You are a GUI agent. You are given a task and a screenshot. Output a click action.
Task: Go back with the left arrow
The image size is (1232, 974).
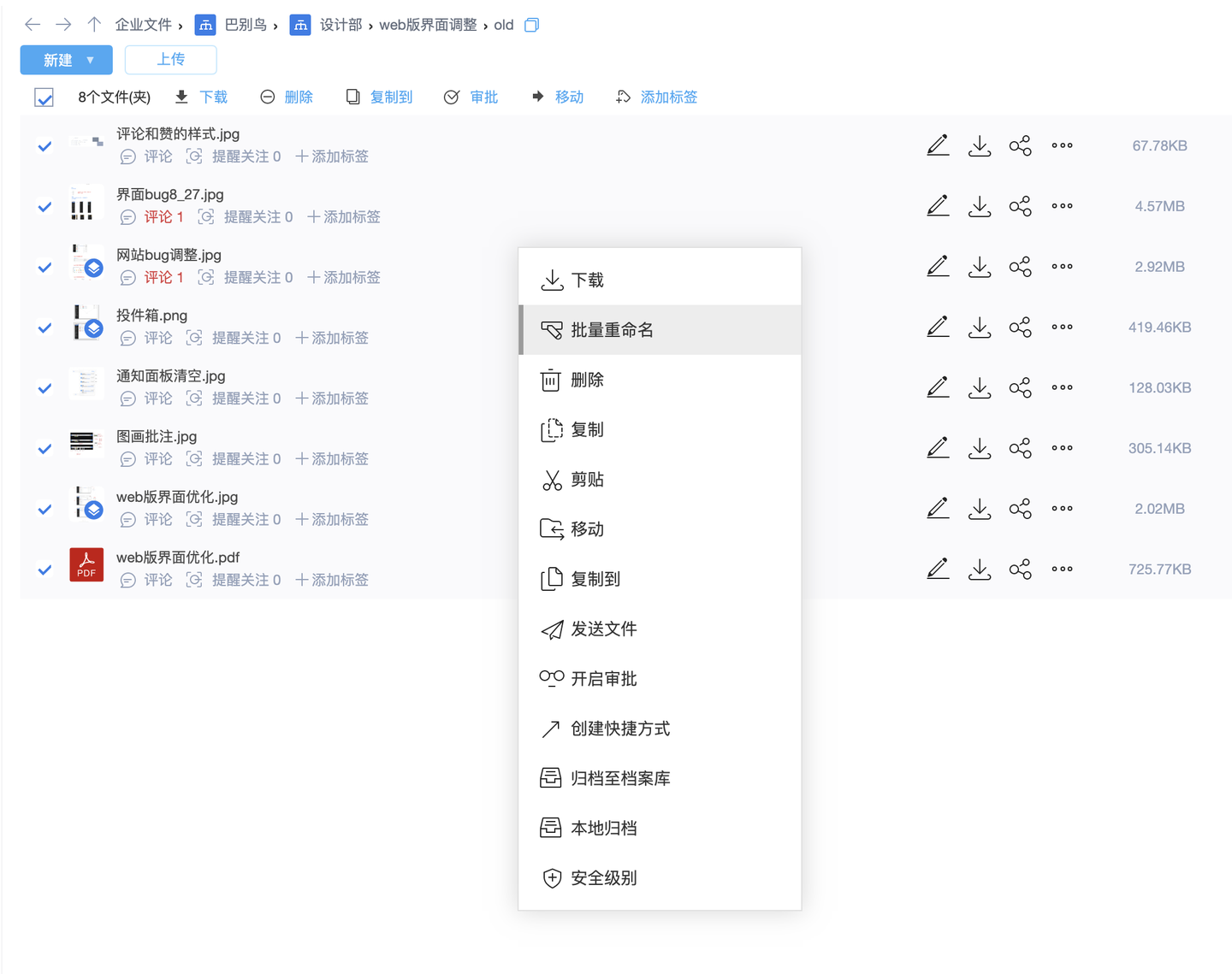click(33, 25)
